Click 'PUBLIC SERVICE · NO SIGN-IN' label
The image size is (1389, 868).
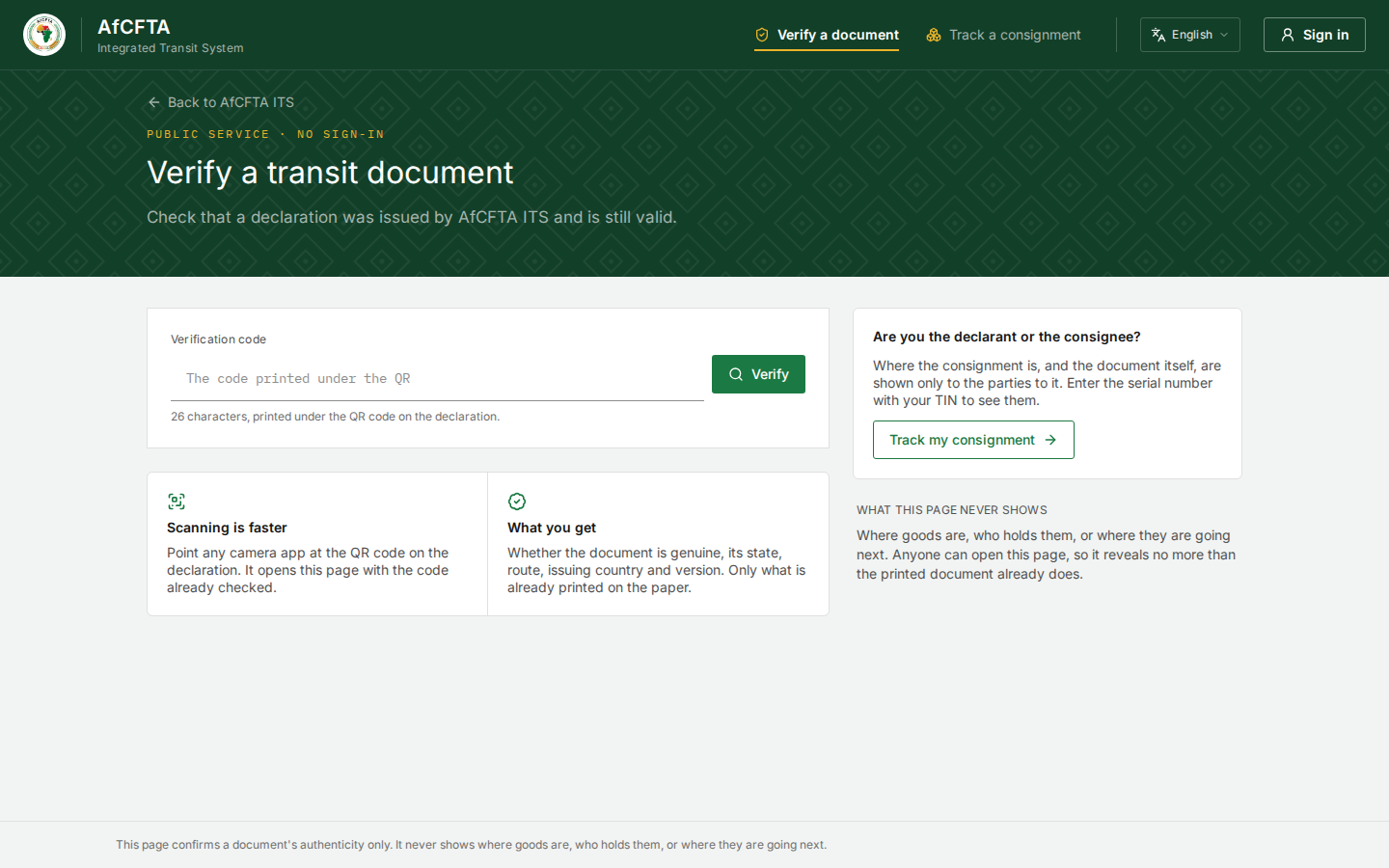(x=265, y=134)
